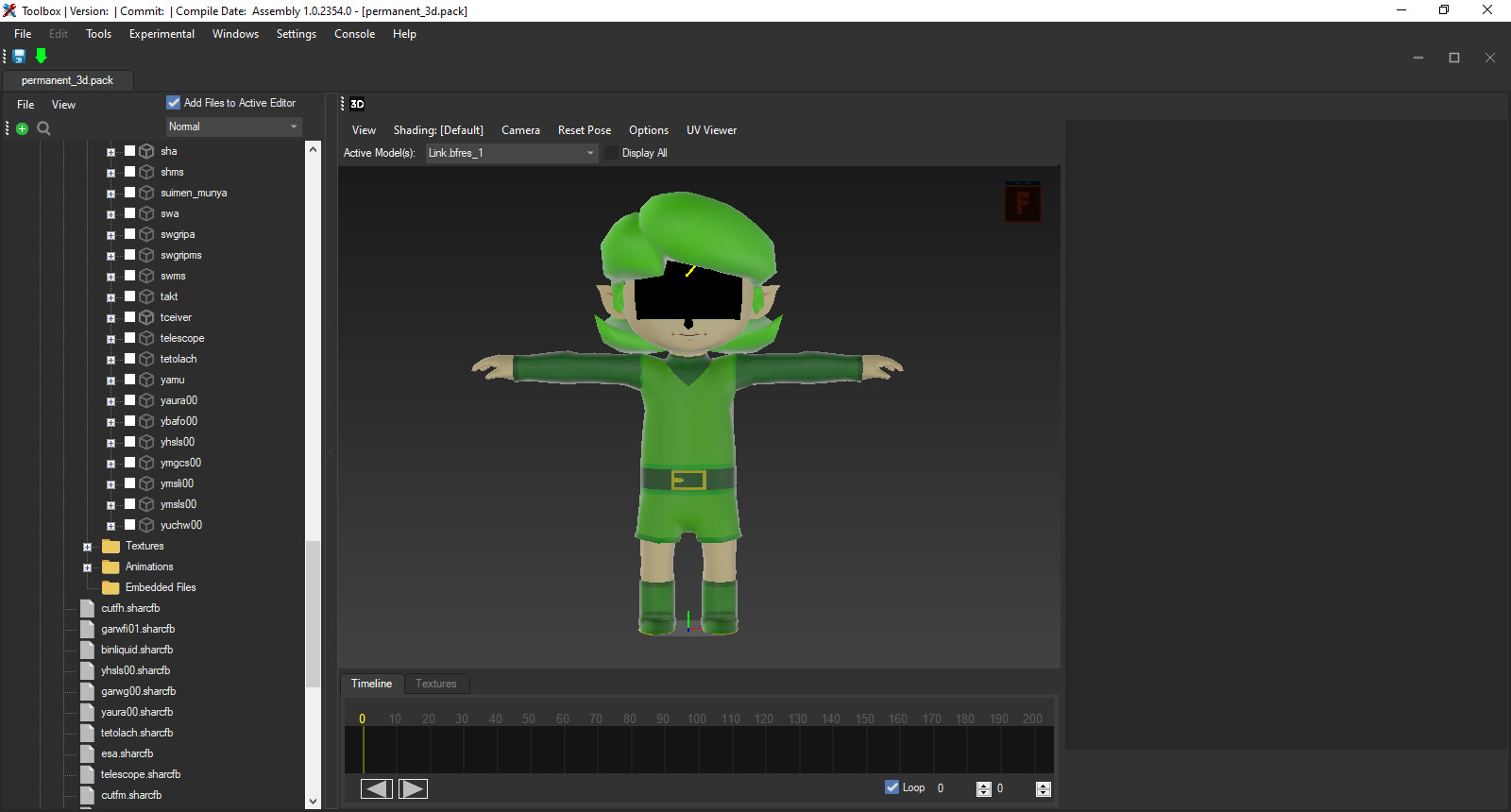Click the model cube icon for yamu
1511x812 pixels.
[146, 380]
